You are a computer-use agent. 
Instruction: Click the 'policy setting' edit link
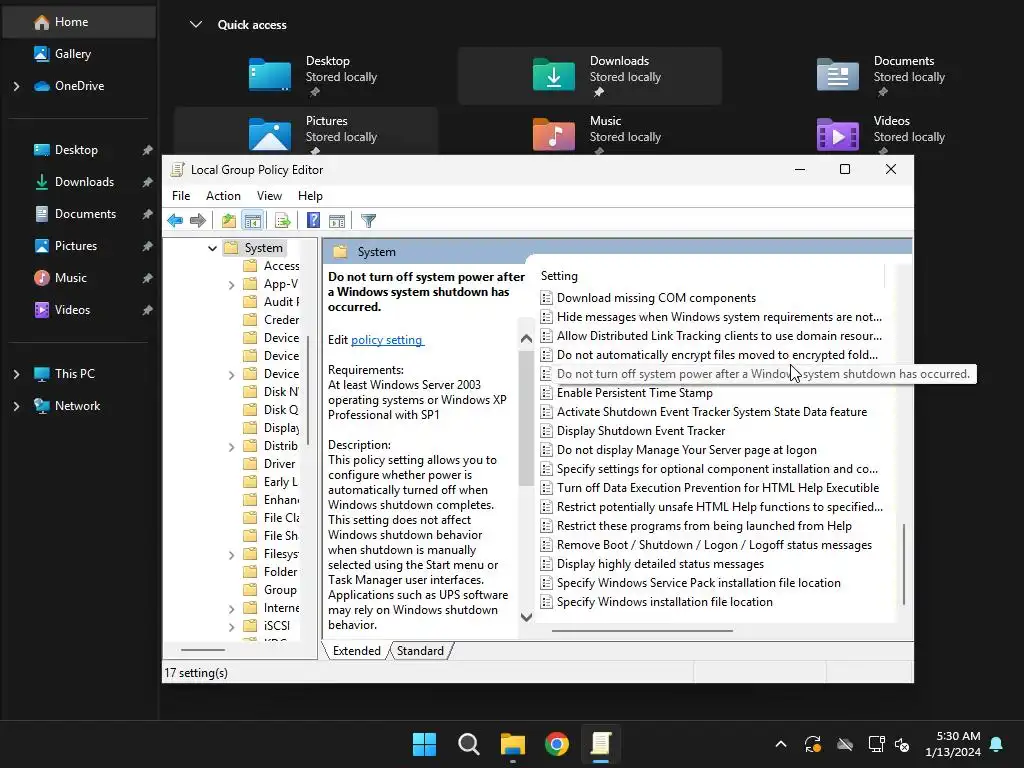pos(387,340)
